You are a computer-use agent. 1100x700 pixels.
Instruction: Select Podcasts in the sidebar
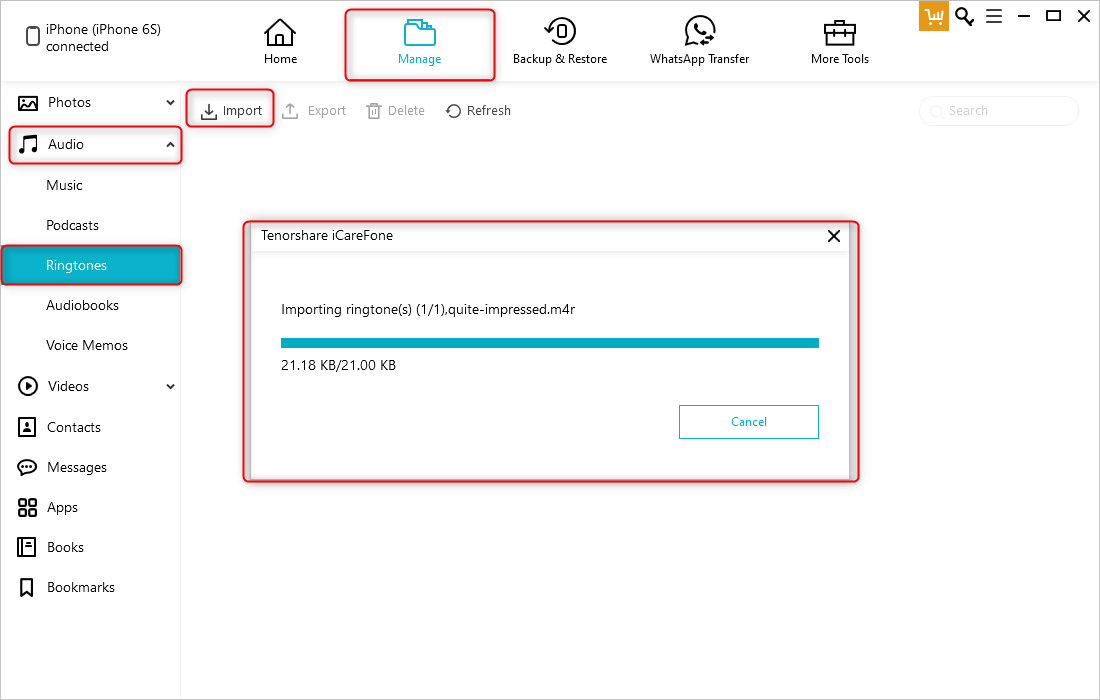point(72,226)
